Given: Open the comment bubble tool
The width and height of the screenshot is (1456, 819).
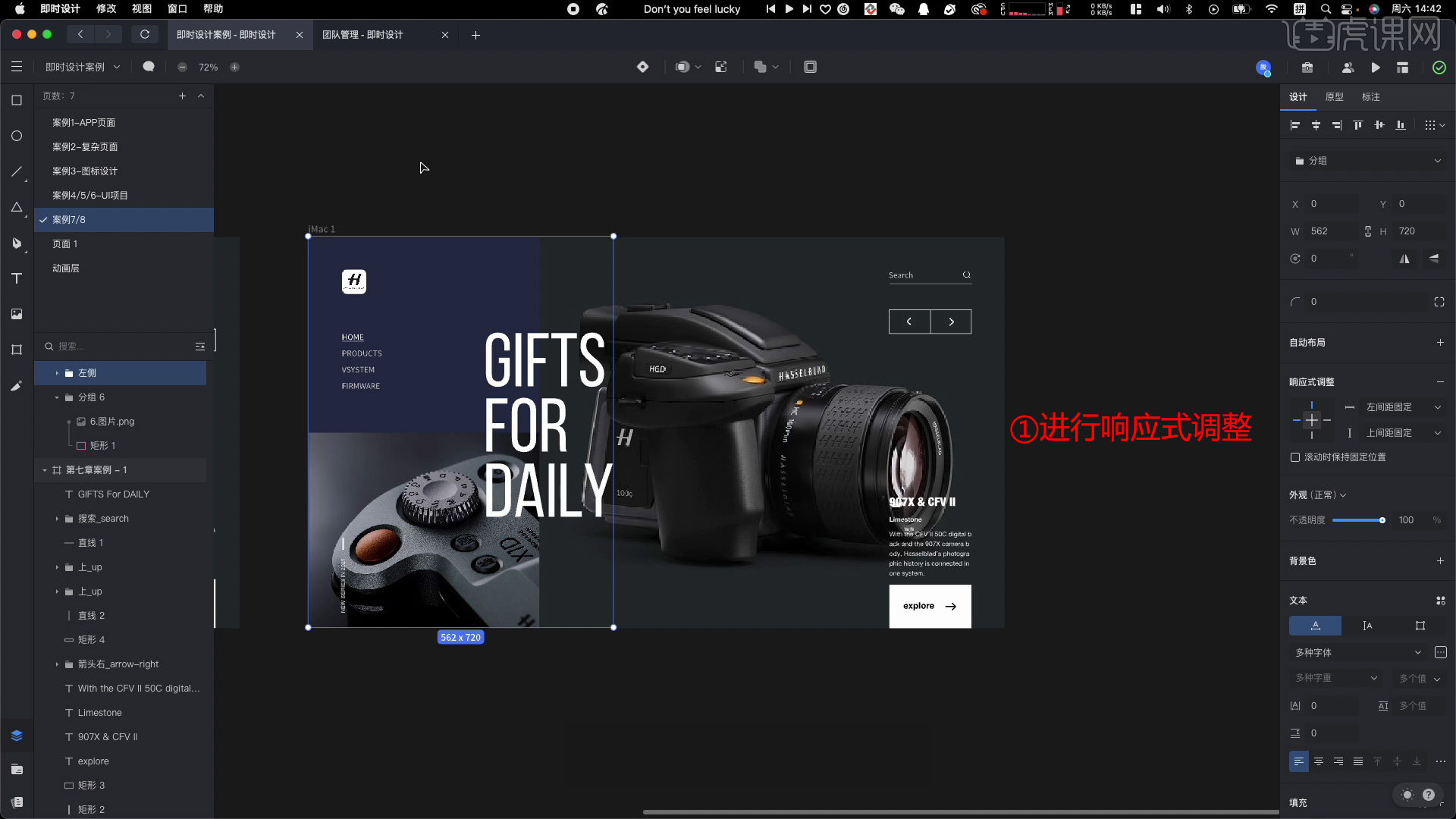Looking at the screenshot, I should (149, 67).
